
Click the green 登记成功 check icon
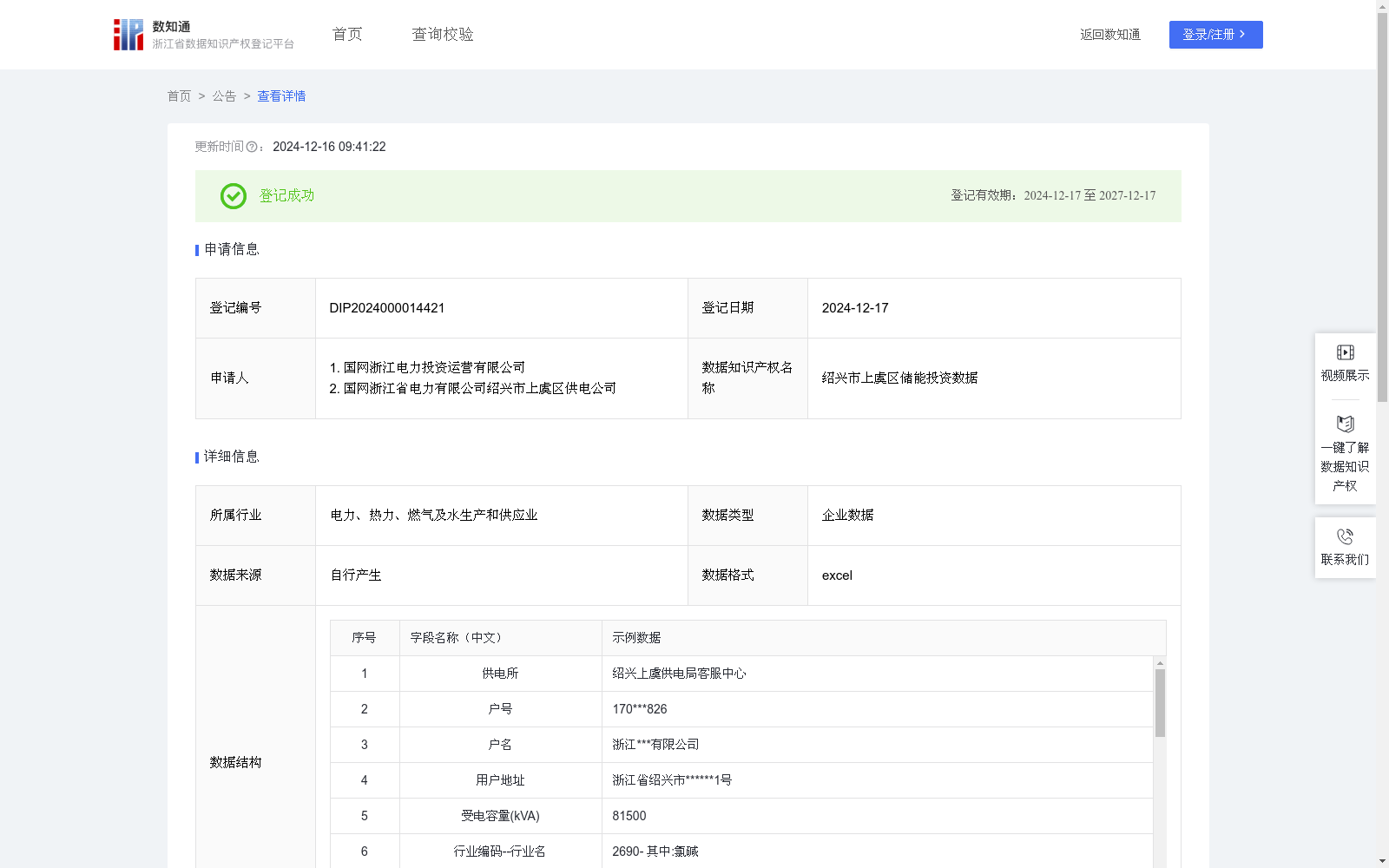(x=233, y=196)
